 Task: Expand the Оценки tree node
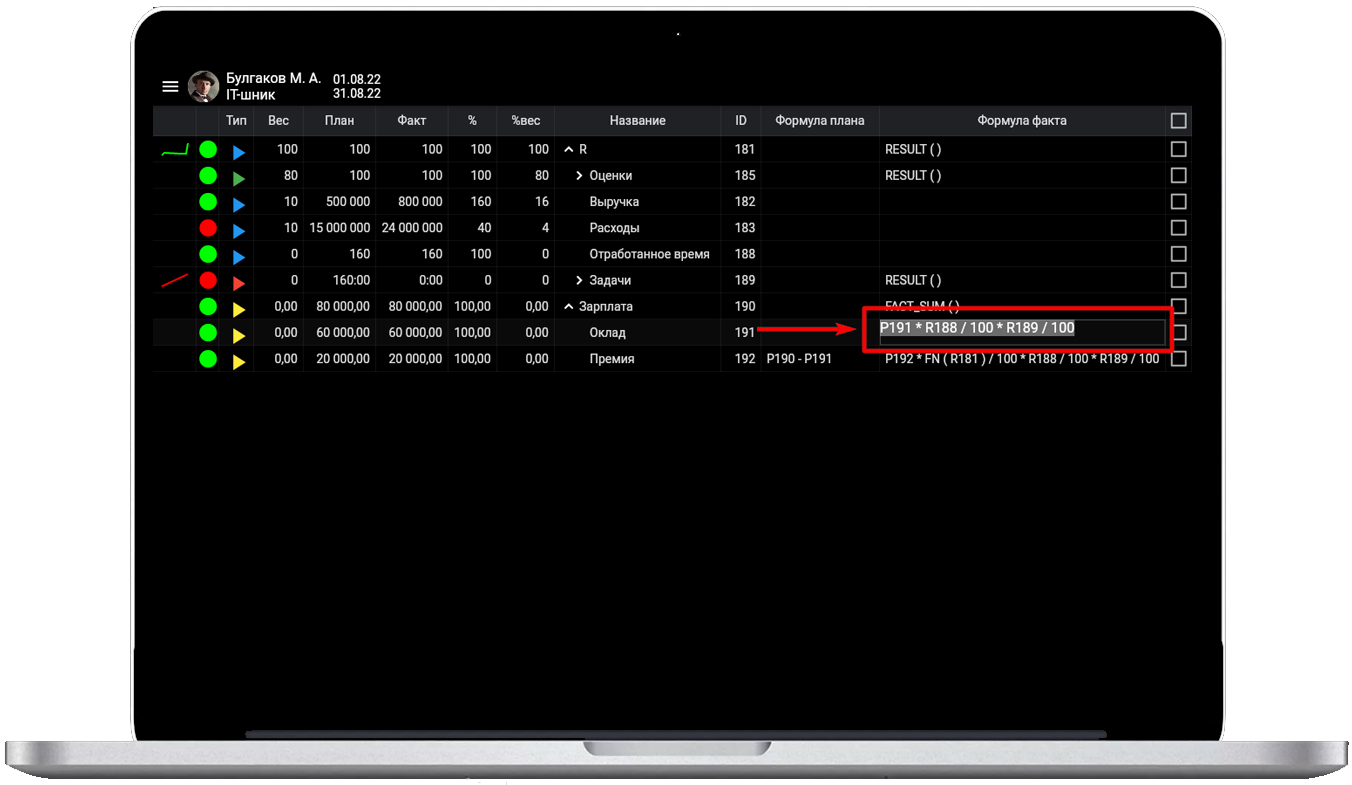coord(579,176)
